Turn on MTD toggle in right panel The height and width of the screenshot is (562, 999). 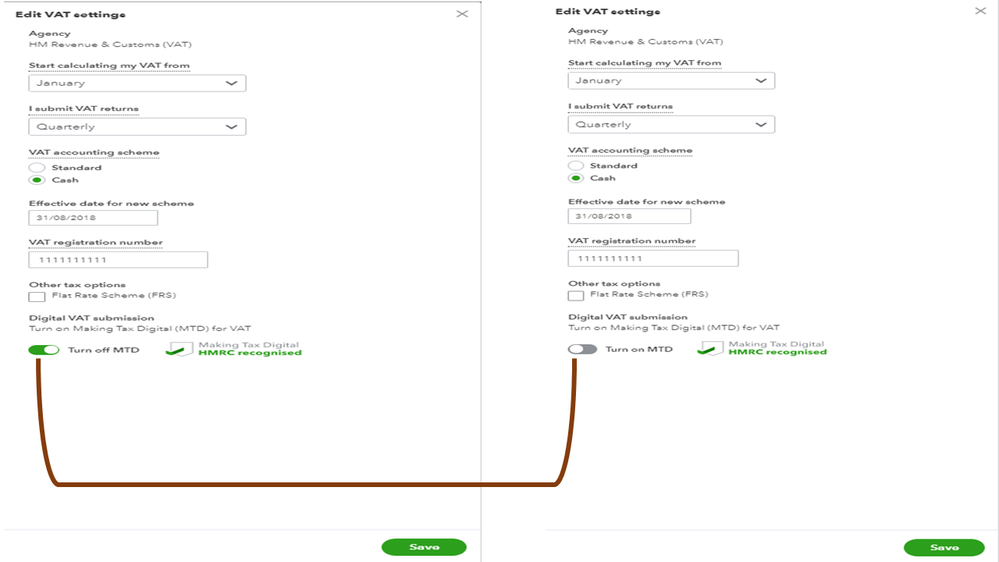pyautogui.click(x=582, y=349)
